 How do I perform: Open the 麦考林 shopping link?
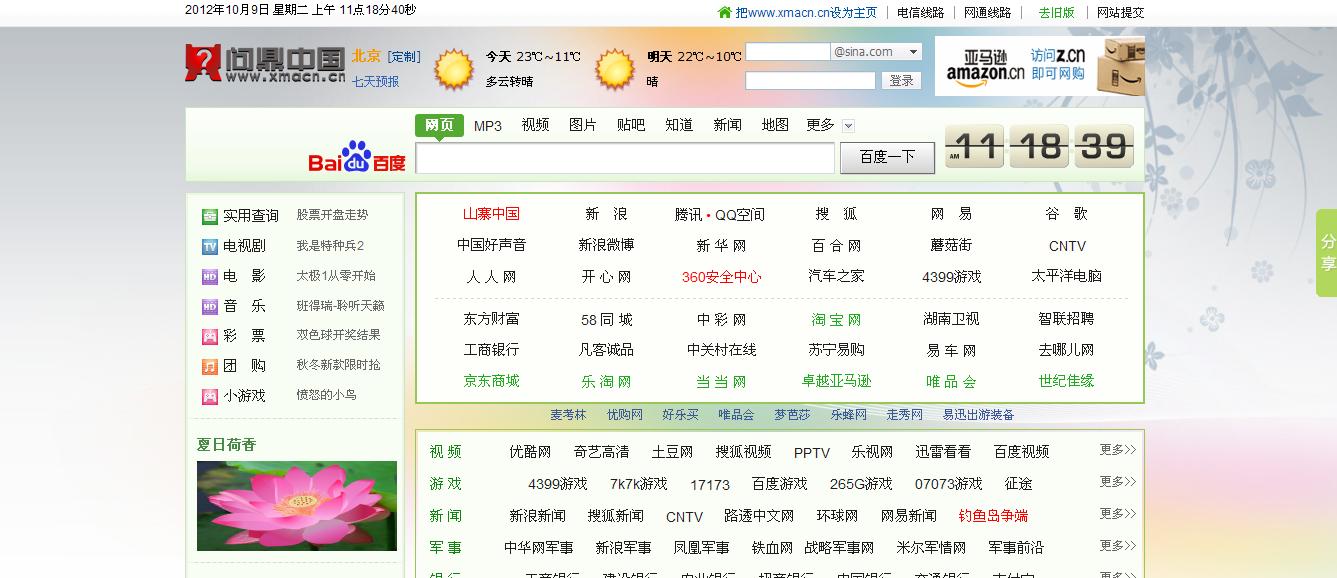568,414
